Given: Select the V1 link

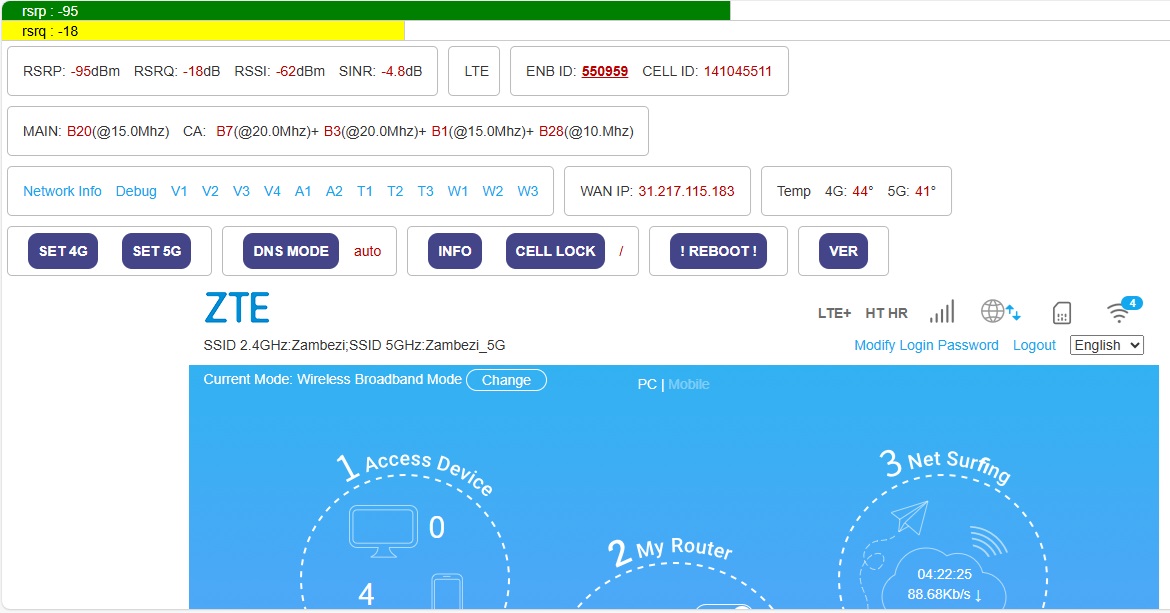Looking at the screenshot, I should click(x=179, y=191).
